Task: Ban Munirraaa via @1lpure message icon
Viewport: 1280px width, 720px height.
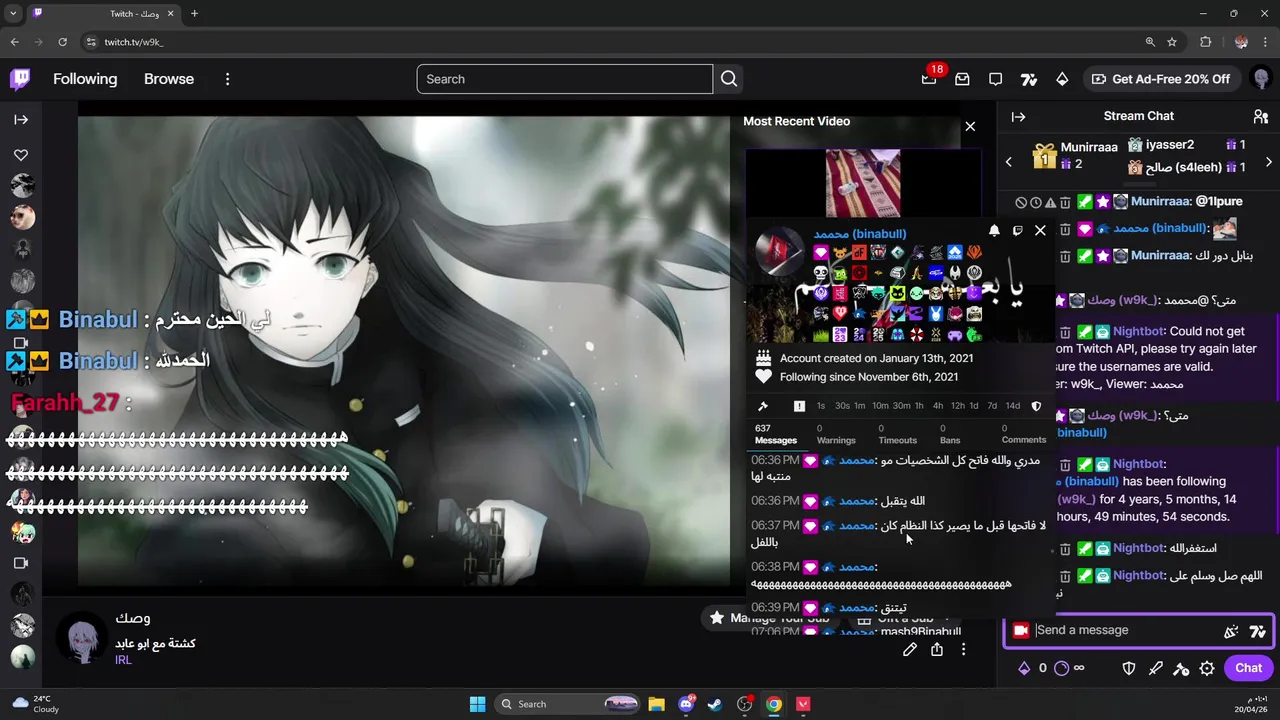Action: pyautogui.click(x=1021, y=202)
